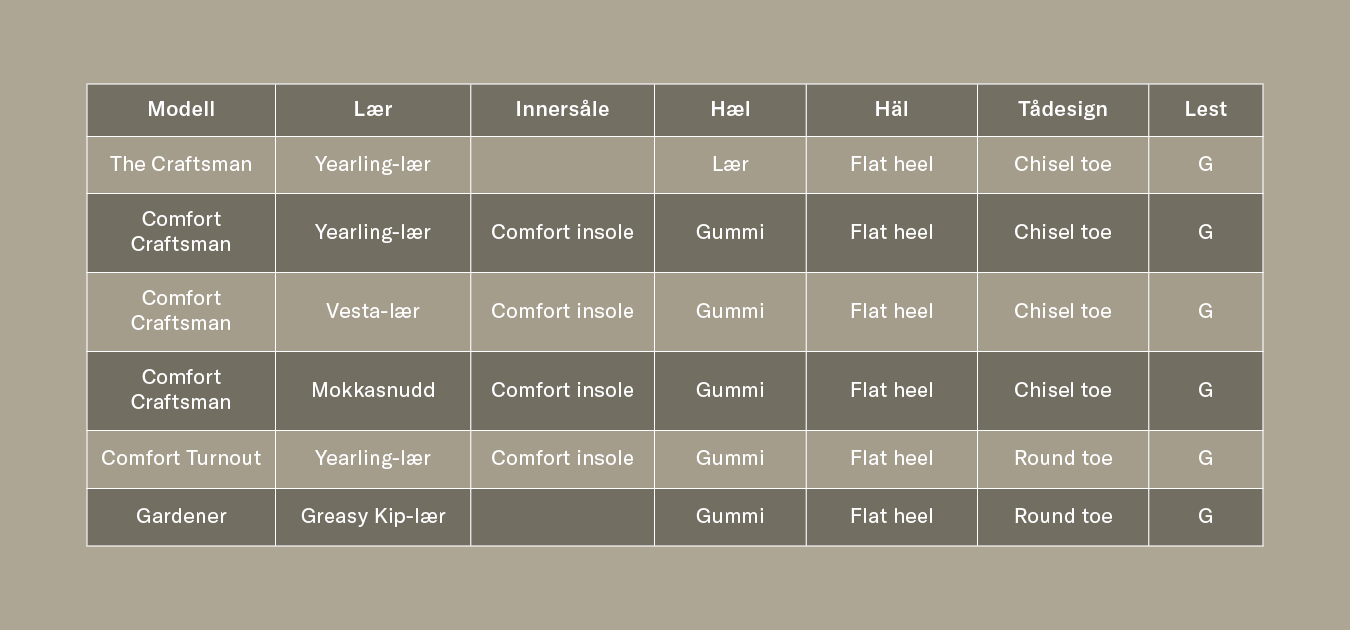Click the Modell column header

[x=181, y=110]
